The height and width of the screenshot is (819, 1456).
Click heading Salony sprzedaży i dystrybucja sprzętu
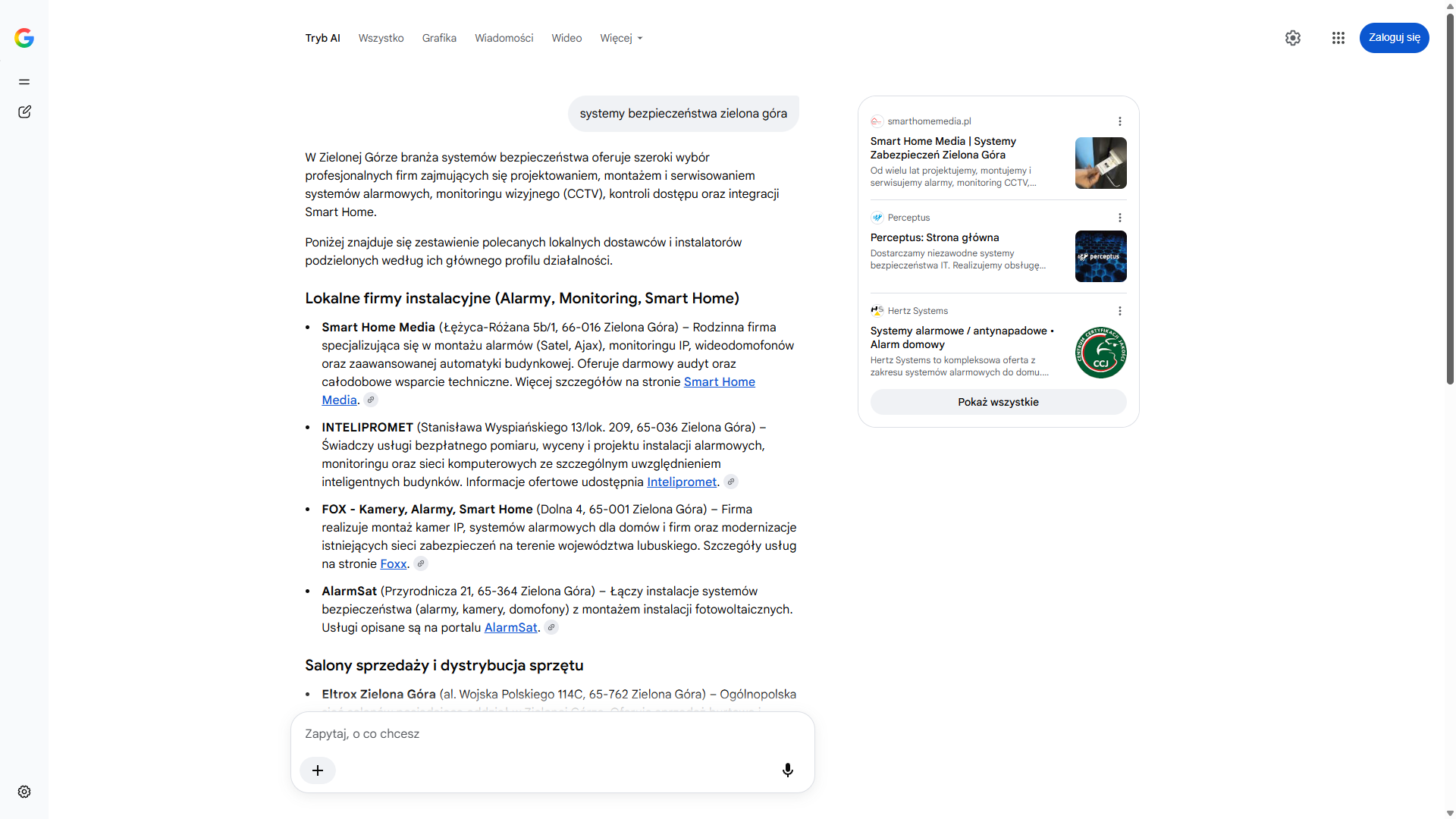(x=444, y=665)
